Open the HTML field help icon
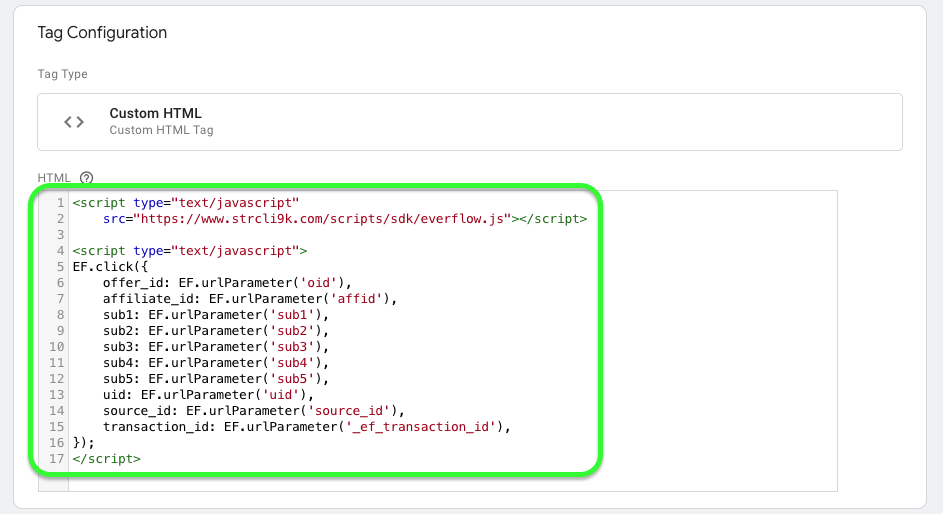The height and width of the screenshot is (514, 943). point(87,178)
